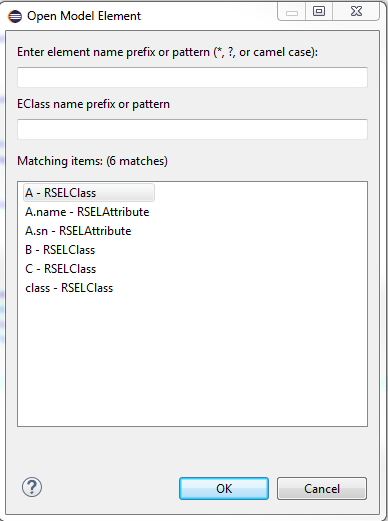Screen dimensions: 388x521
Task: Select 'A - RSELClass' in matching items
Action: [x=89, y=193]
